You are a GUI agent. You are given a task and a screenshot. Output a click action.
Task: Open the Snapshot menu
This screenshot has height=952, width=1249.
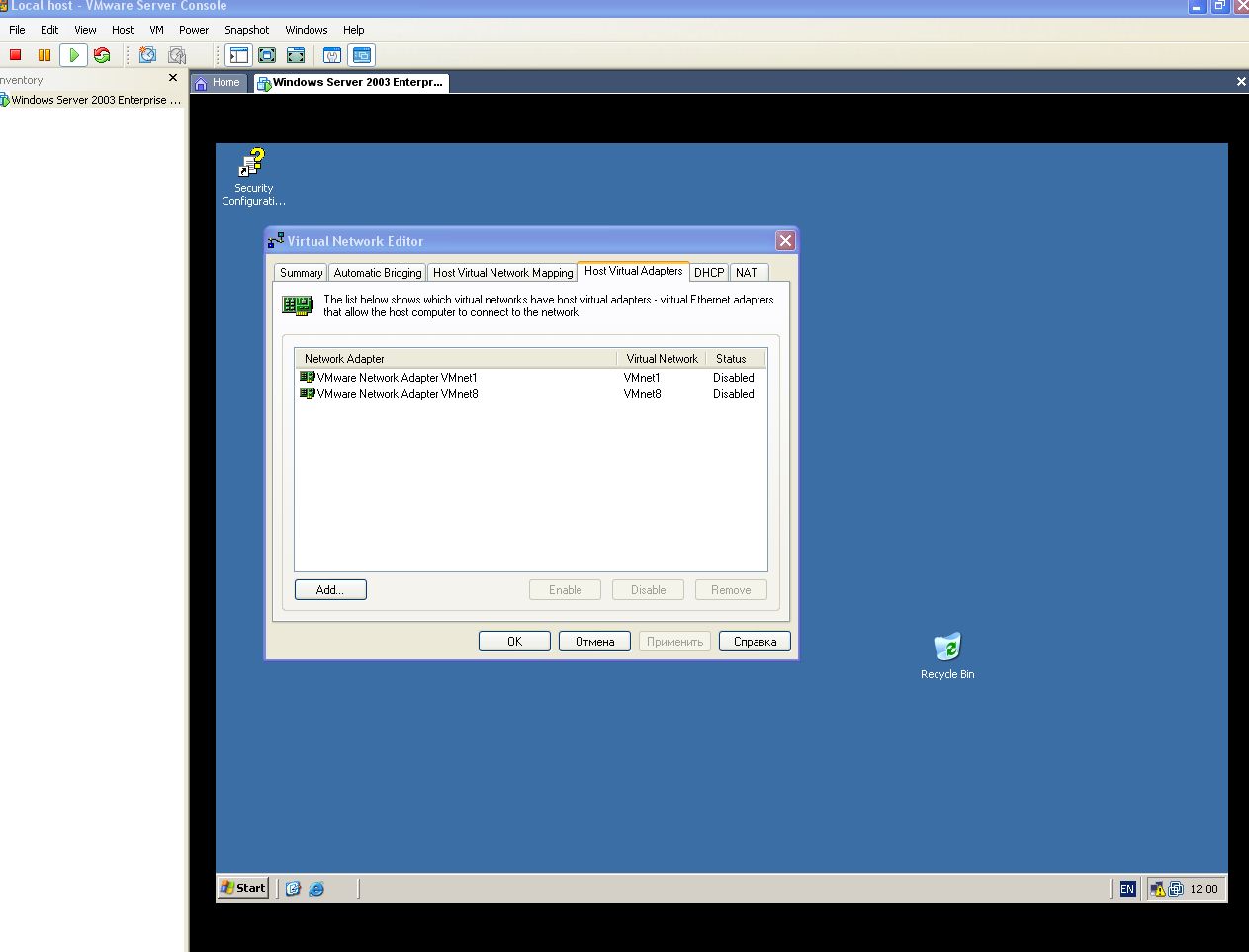(246, 30)
